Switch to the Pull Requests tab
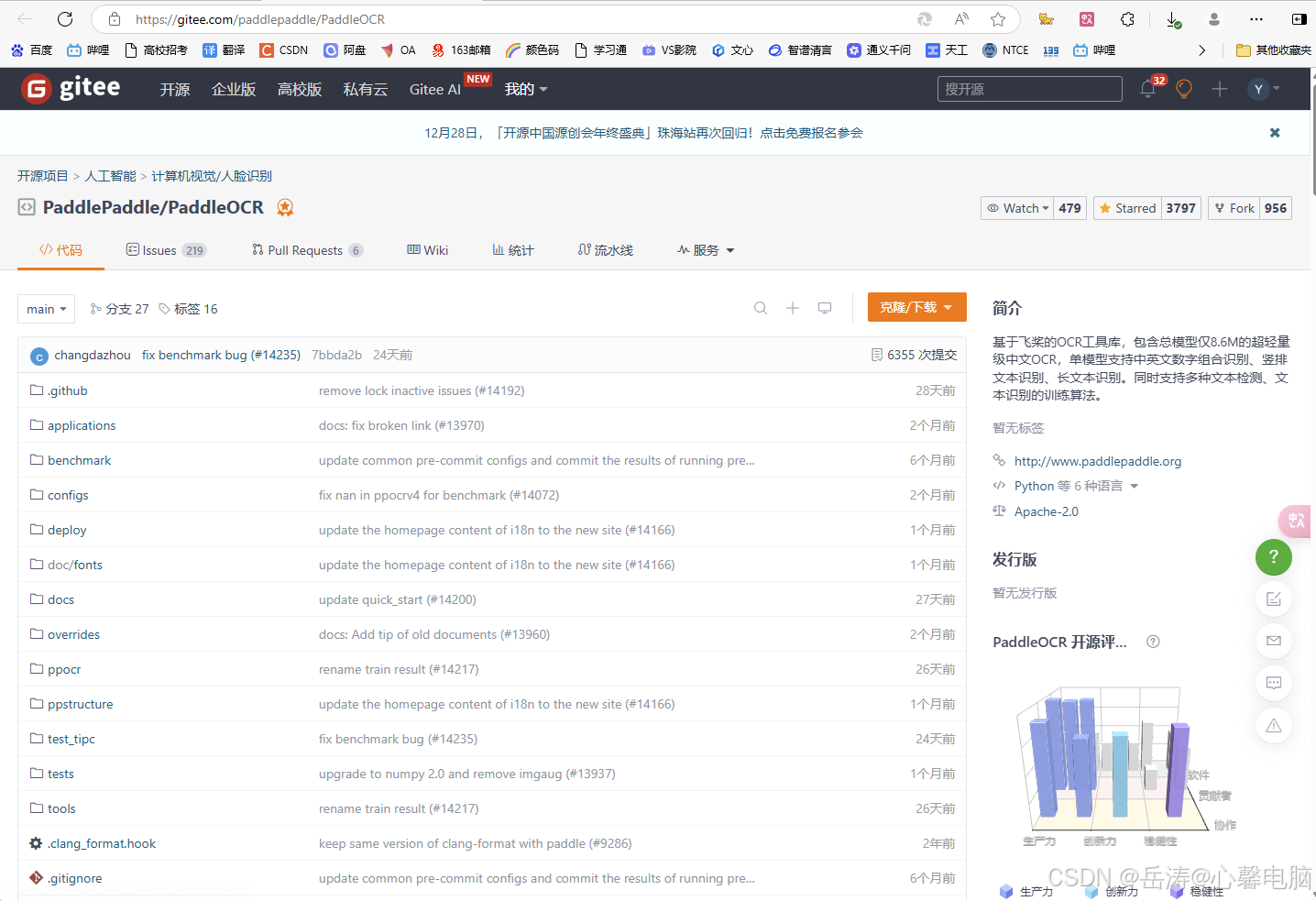1316x901 pixels. pyautogui.click(x=307, y=250)
